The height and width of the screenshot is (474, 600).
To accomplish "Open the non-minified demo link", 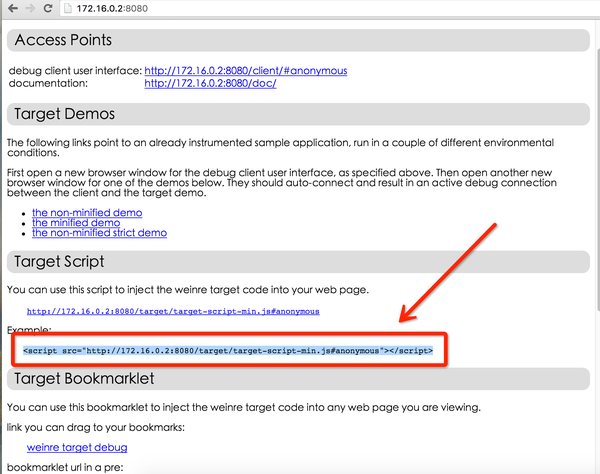I will [87, 213].
